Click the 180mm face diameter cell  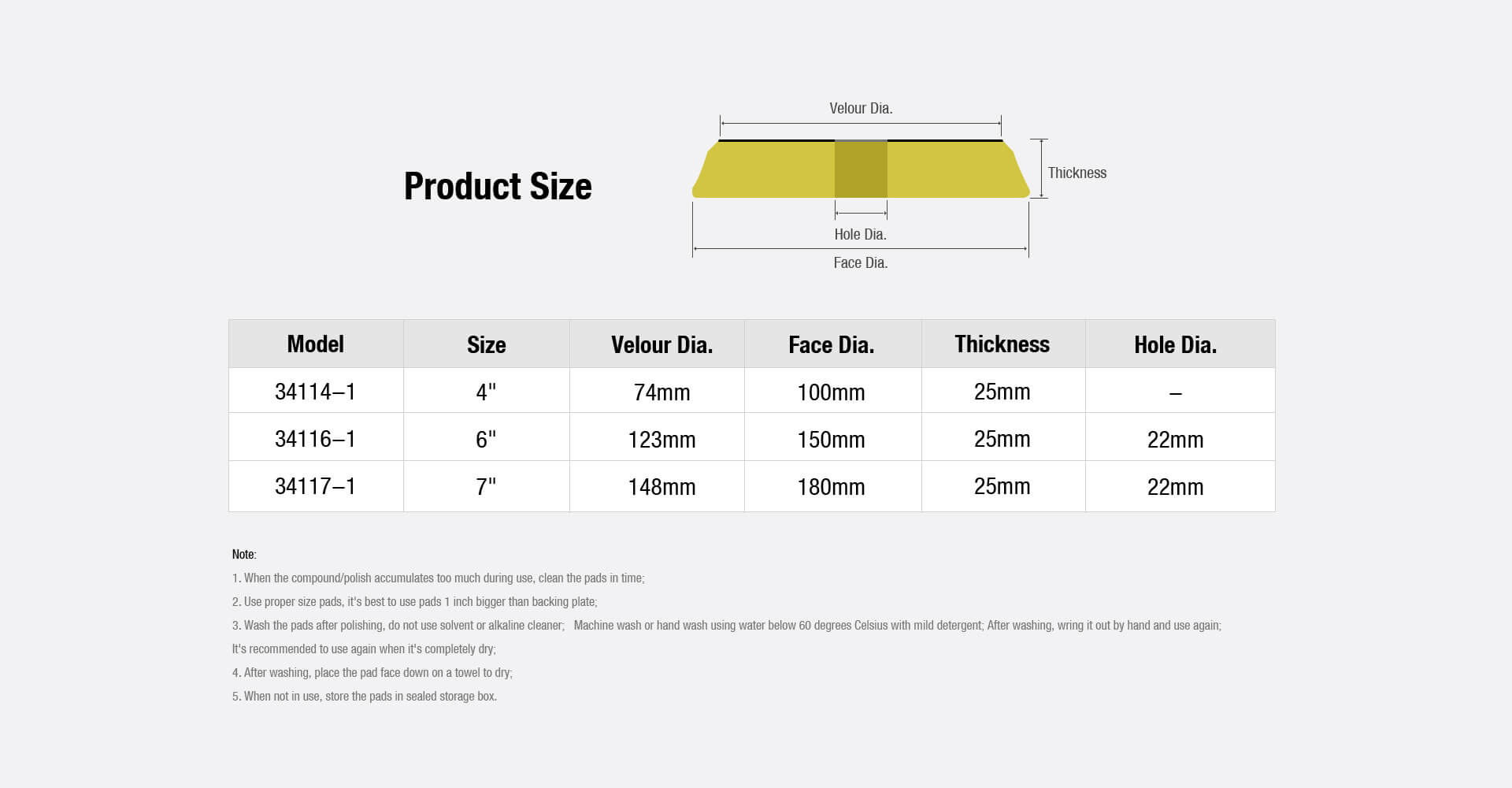pos(831,487)
